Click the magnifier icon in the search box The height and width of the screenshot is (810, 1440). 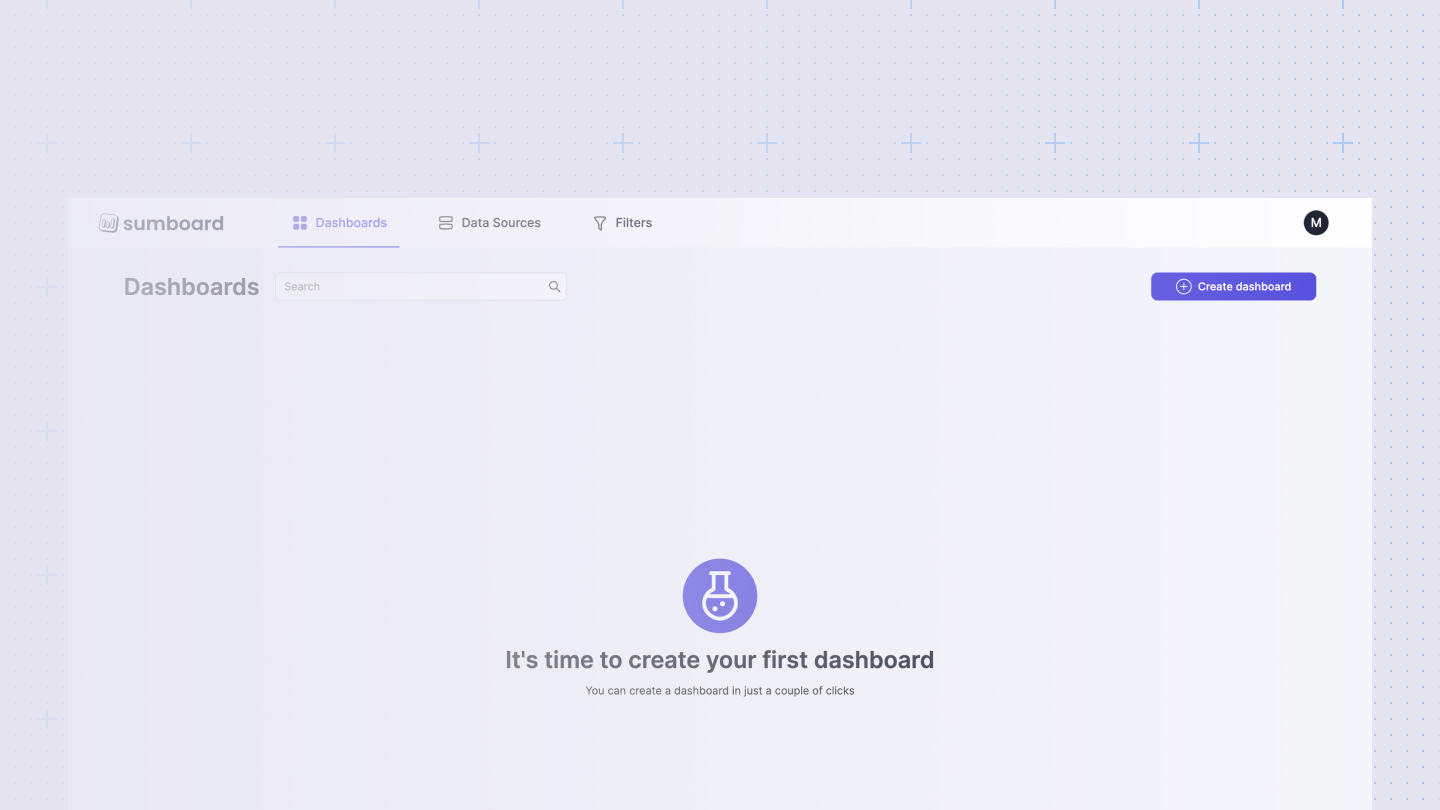click(554, 286)
